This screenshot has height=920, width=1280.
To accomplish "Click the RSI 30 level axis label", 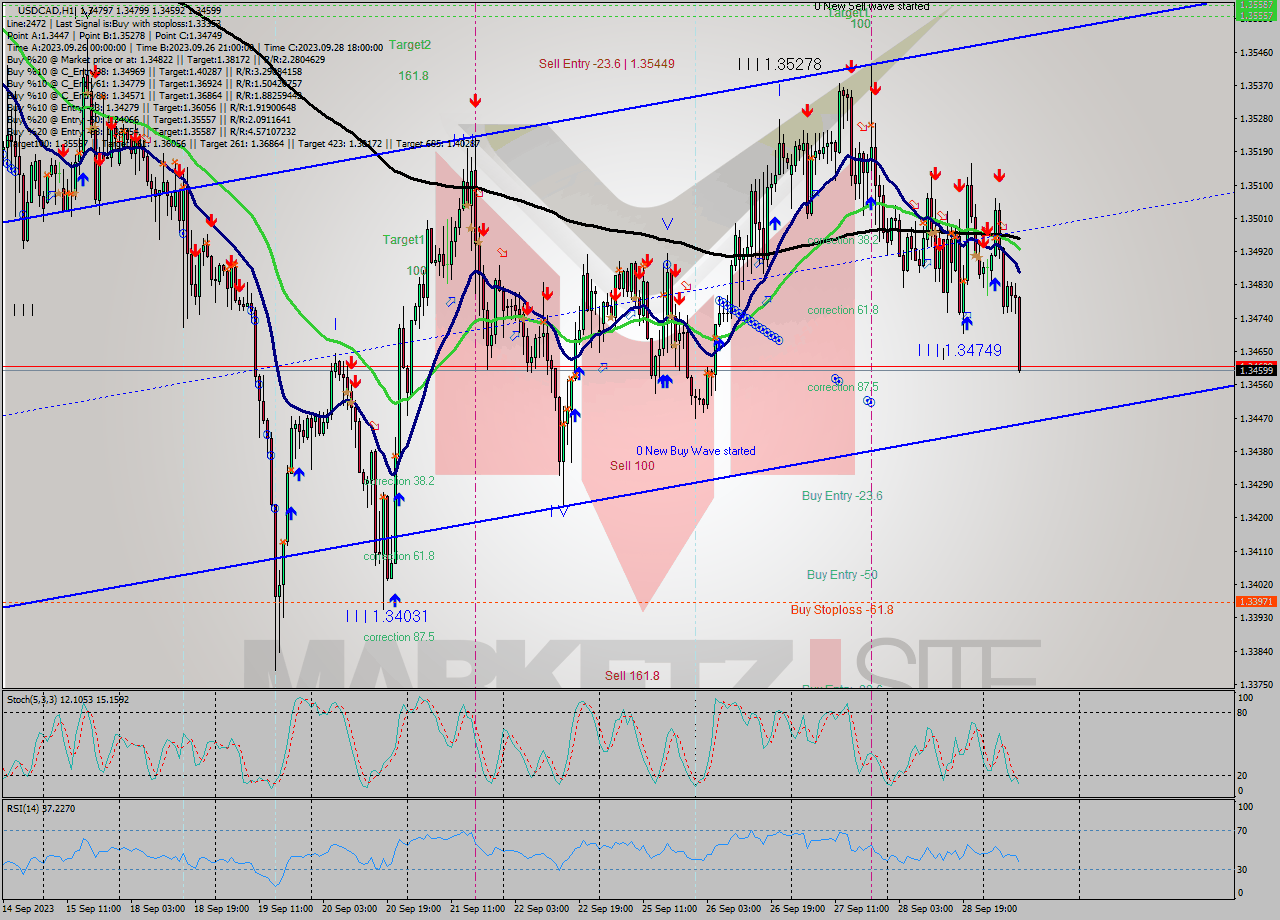I will 1243,868.
